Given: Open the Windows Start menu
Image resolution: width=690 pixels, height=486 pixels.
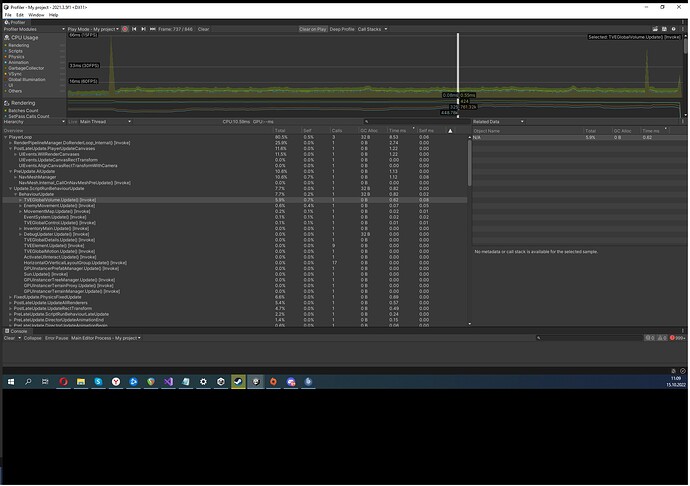Looking at the screenshot, I should click(11, 382).
